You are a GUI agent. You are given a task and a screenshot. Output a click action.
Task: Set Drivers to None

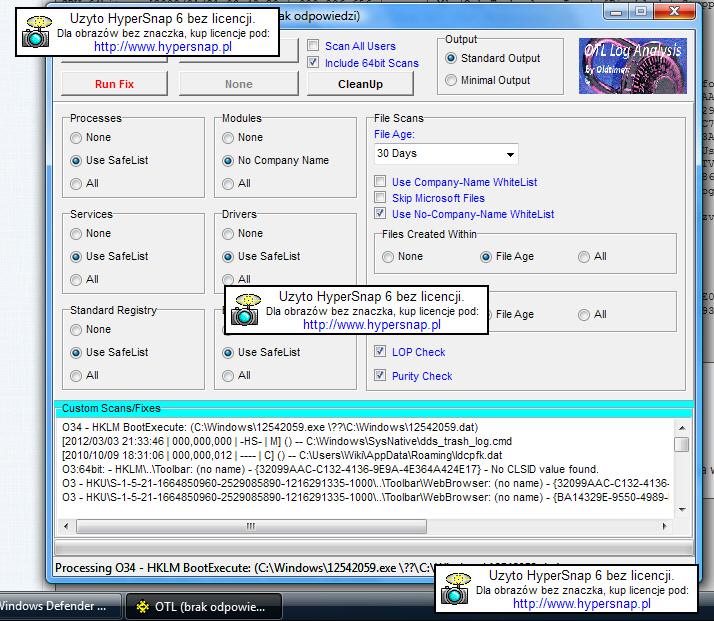point(228,234)
